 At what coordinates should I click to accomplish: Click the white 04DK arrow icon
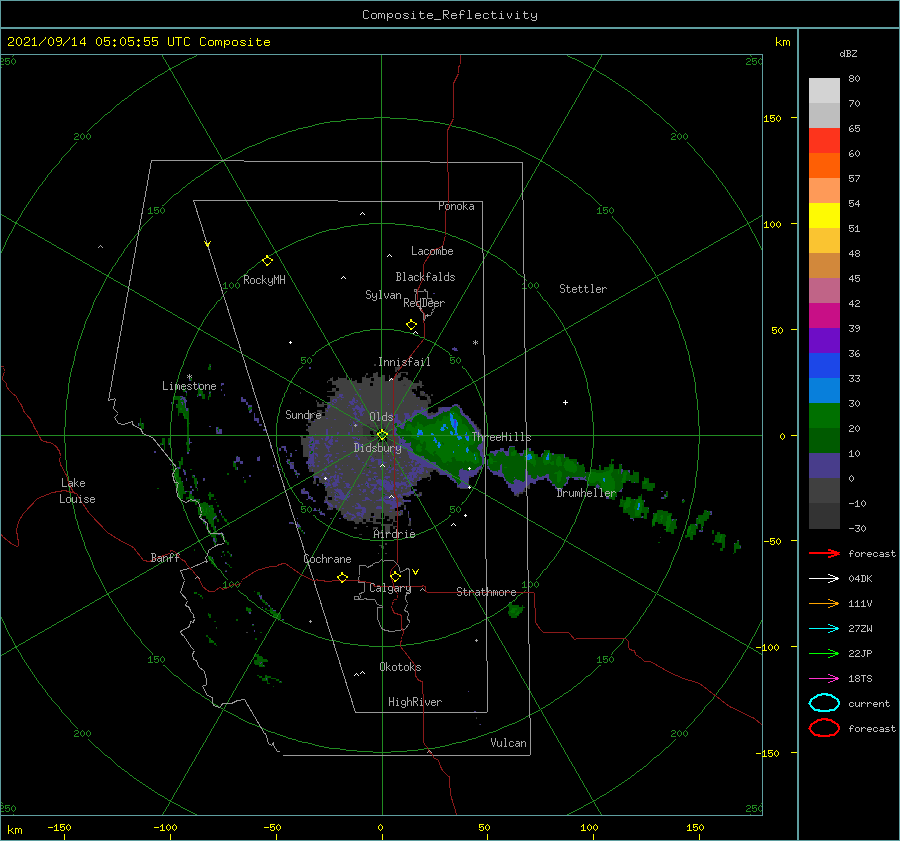[x=824, y=578]
